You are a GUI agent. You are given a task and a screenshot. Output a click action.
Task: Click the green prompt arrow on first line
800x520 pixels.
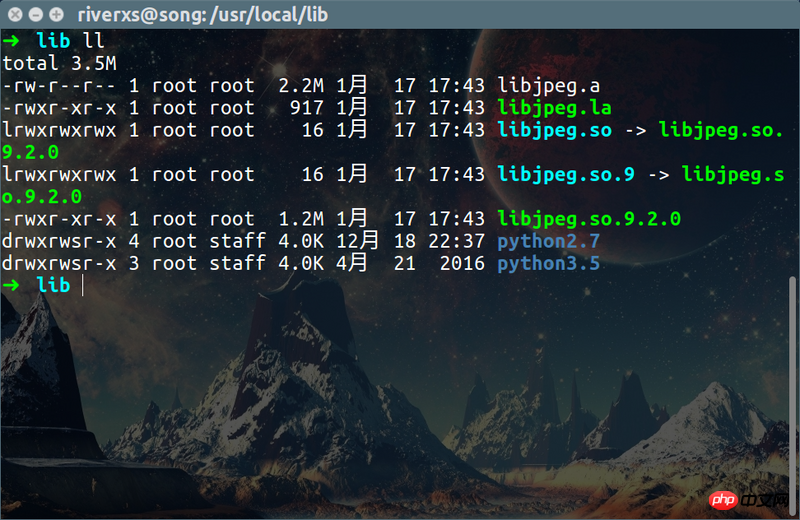[x=11, y=40]
